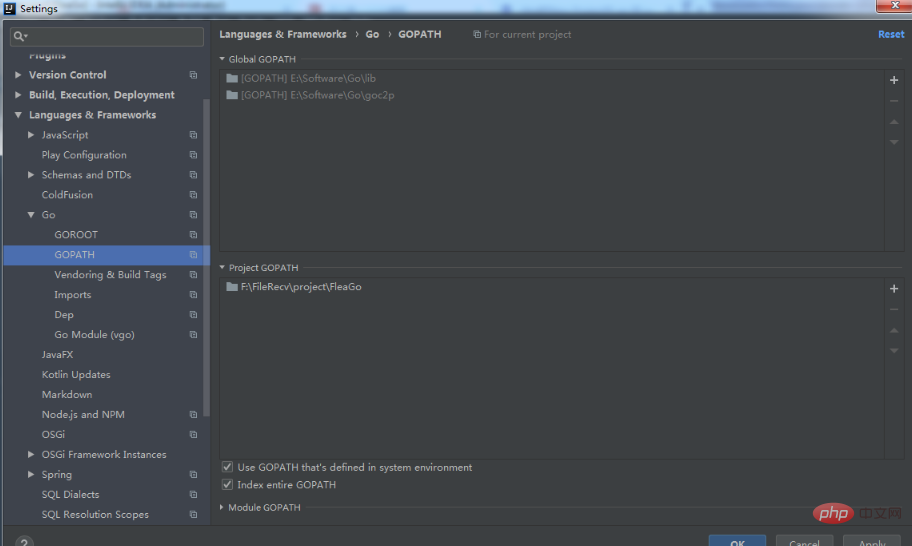Click the settings tree vertical scrollbar

coord(206,257)
